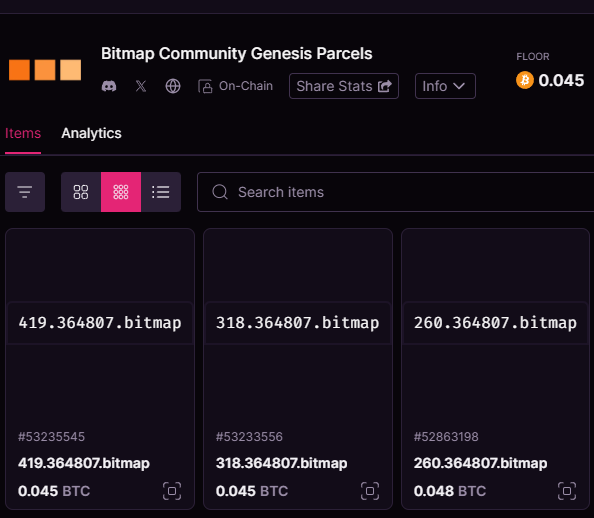
Task: Click the 419.364807.bitmap item title
Action: (x=84, y=463)
